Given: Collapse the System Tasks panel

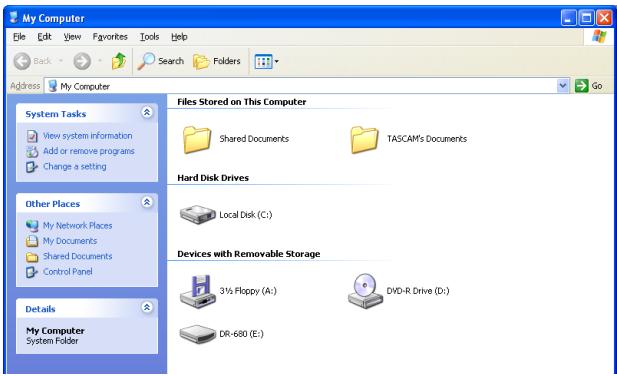Looking at the screenshot, I should coord(147,112).
